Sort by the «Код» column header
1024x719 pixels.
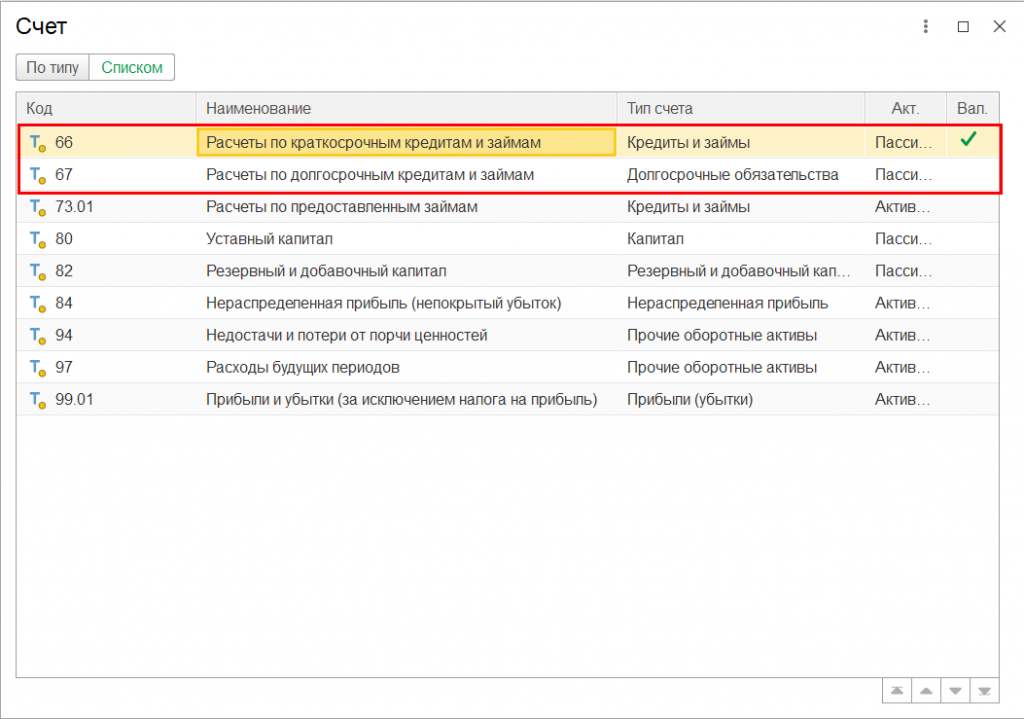click(x=105, y=108)
